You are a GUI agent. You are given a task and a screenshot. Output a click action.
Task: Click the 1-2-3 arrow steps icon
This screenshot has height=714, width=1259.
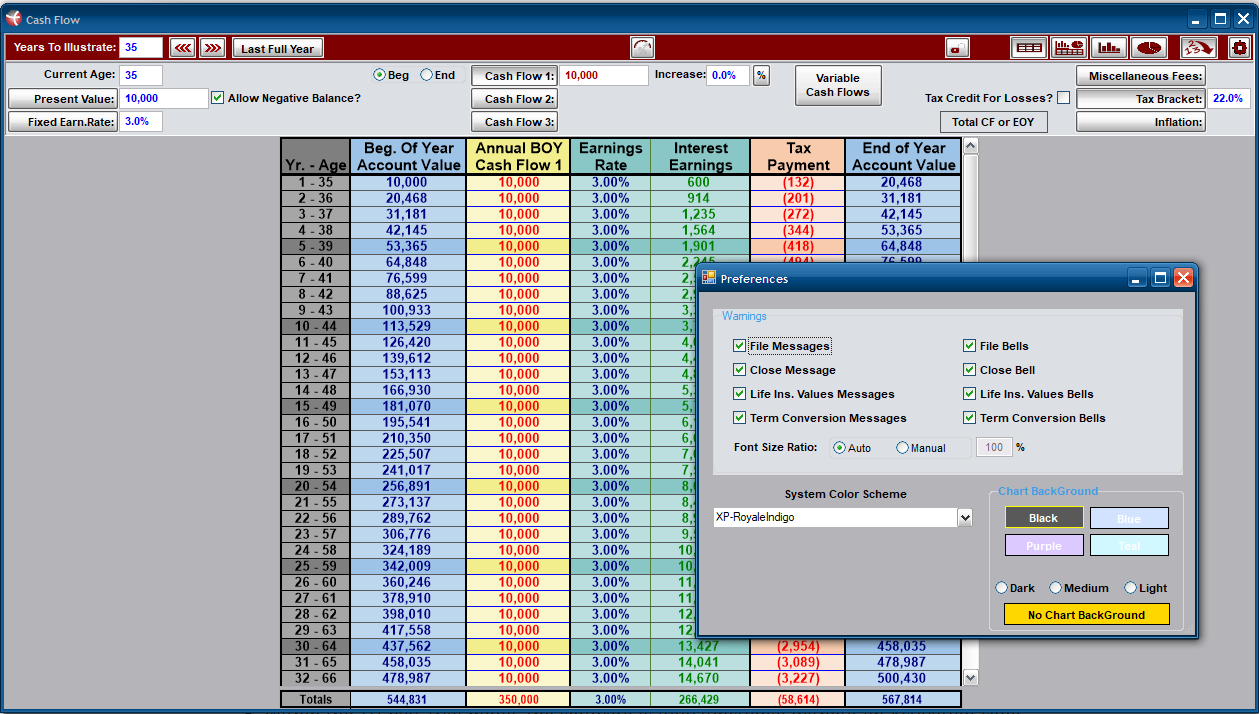pos(1198,47)
